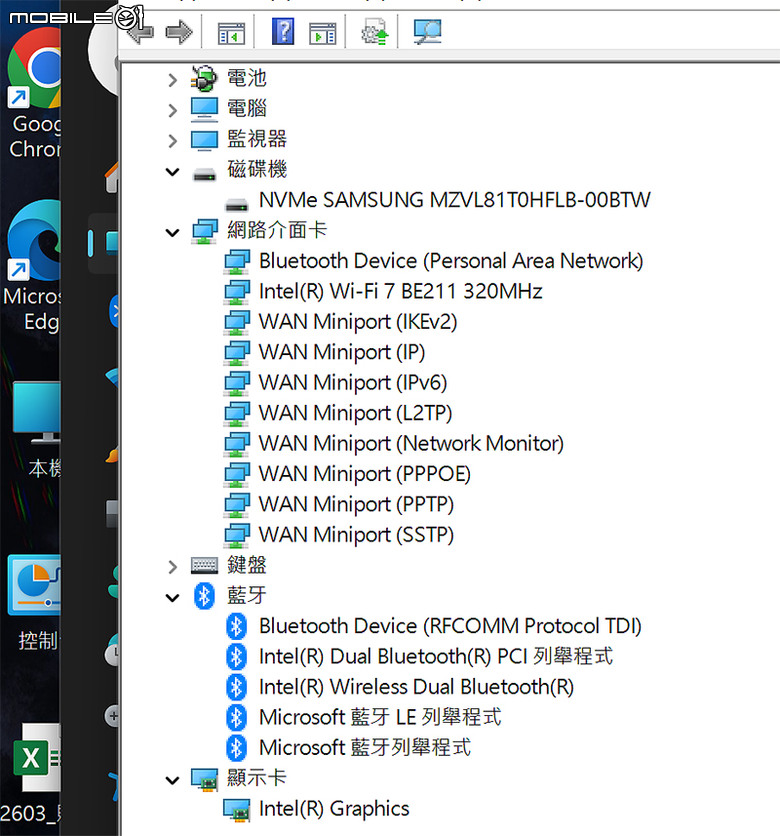Click the Wi-Fi 7 BE211 adapter icon
Viewport: 780px width, 836px height.
[237, 292]
